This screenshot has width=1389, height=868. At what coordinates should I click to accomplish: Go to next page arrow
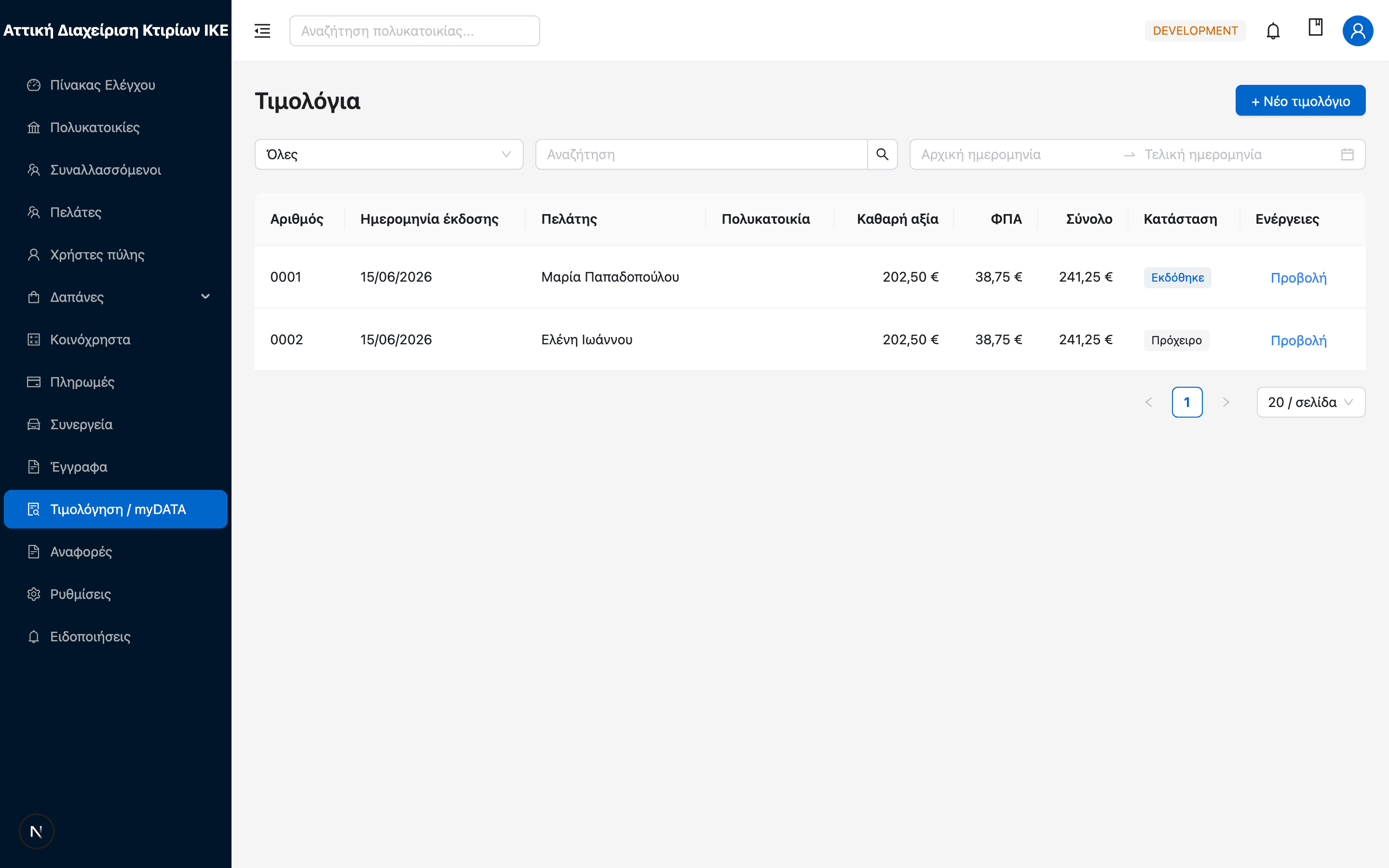coord(1226,403)
